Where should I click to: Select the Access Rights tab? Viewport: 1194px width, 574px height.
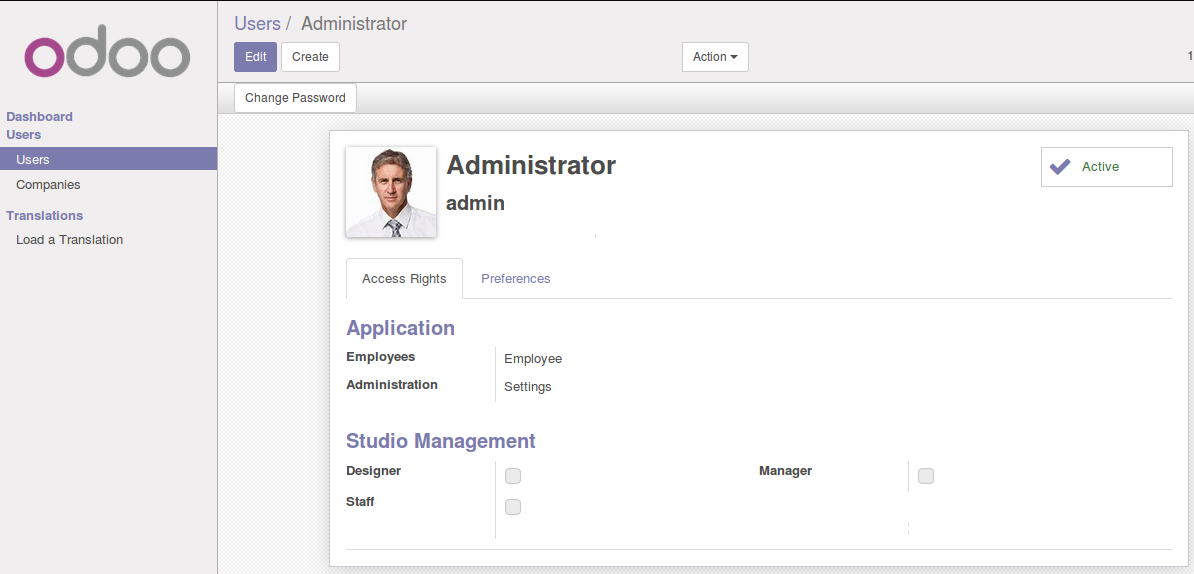404,279
